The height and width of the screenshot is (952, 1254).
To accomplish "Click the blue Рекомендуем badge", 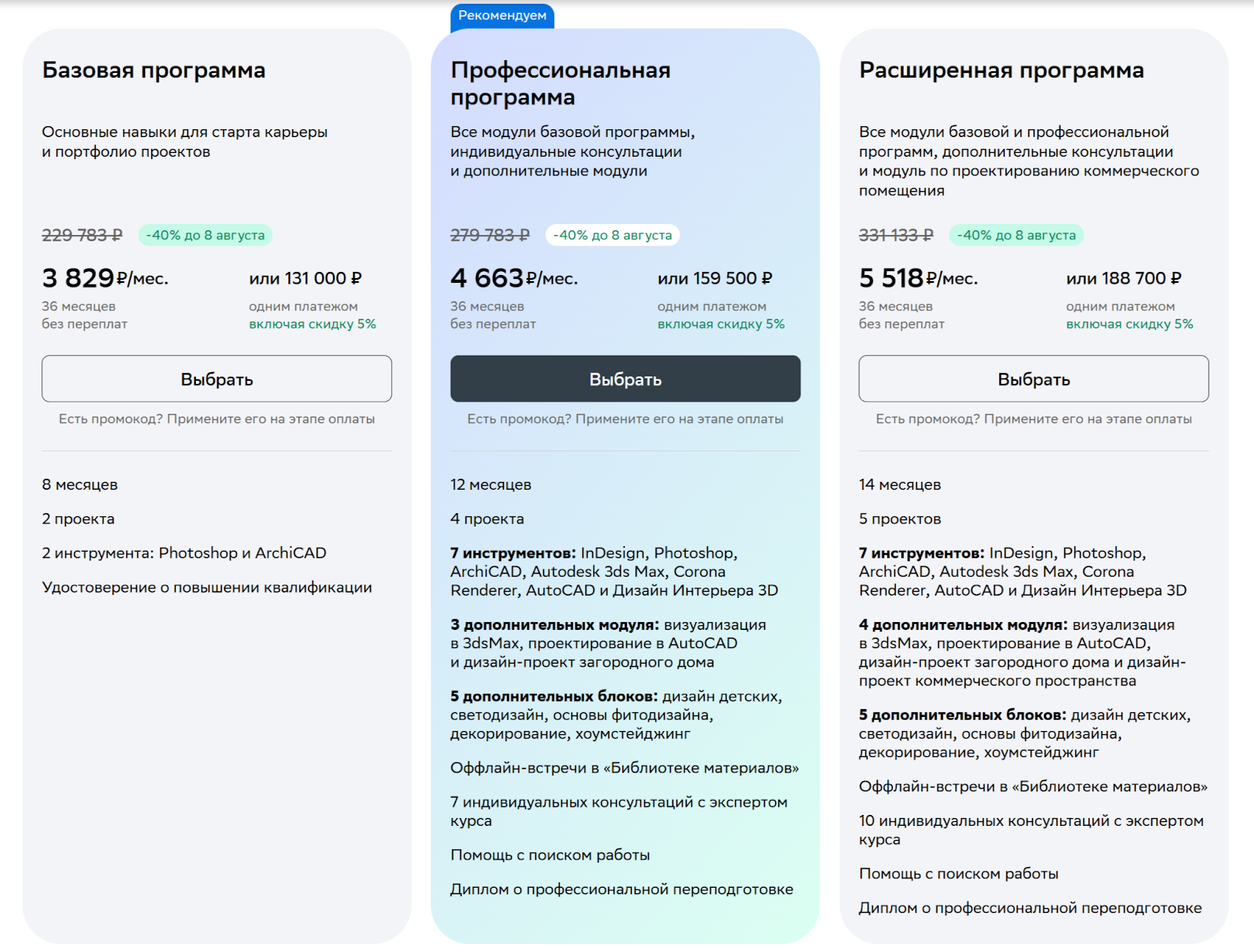I will point(502,16).
